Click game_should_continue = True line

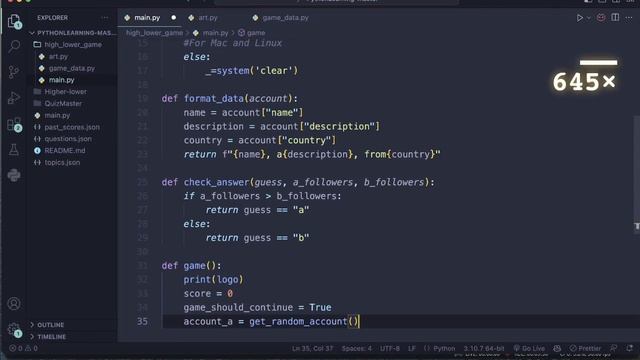click(257, 307)
